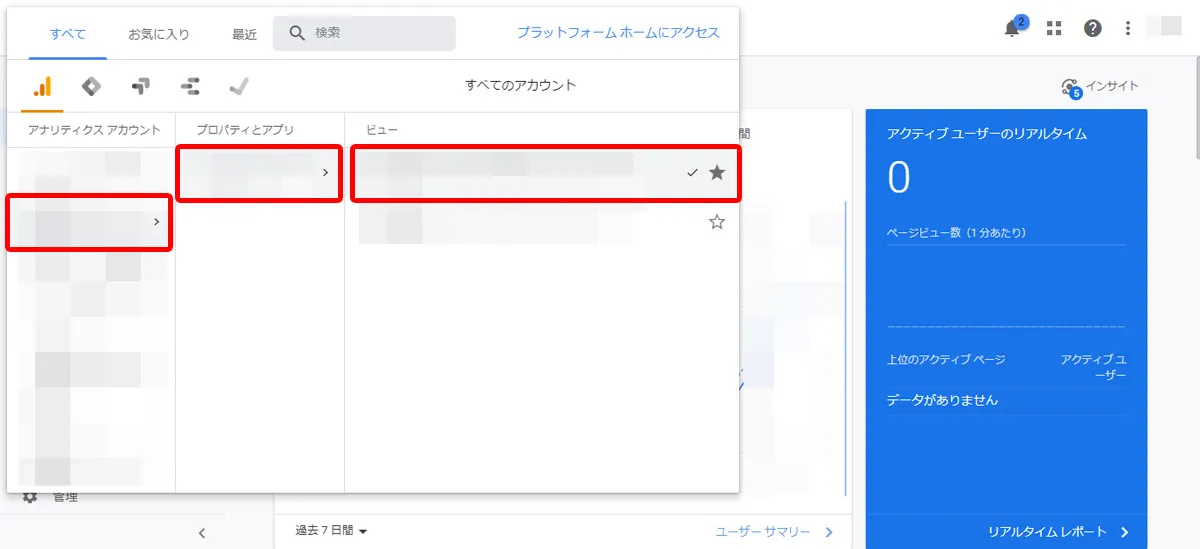Open the リアルタイム レポート link
This screenshot has height=549, width=1200.
1058,532
